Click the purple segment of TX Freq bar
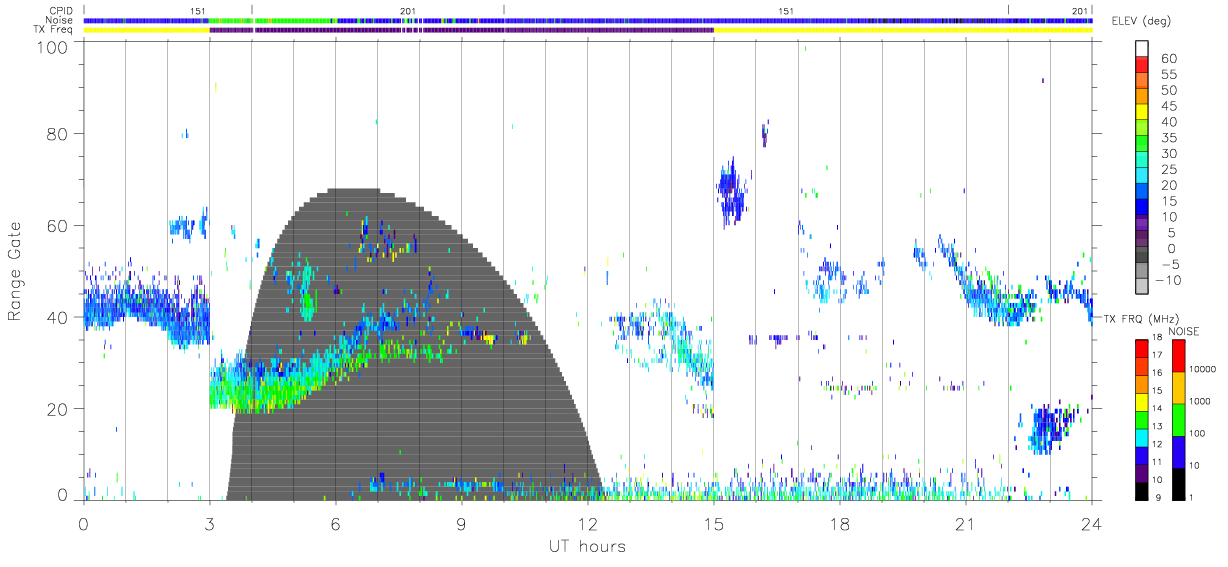The width and height of the screenshot is (1228, 567). pos(461,30)
